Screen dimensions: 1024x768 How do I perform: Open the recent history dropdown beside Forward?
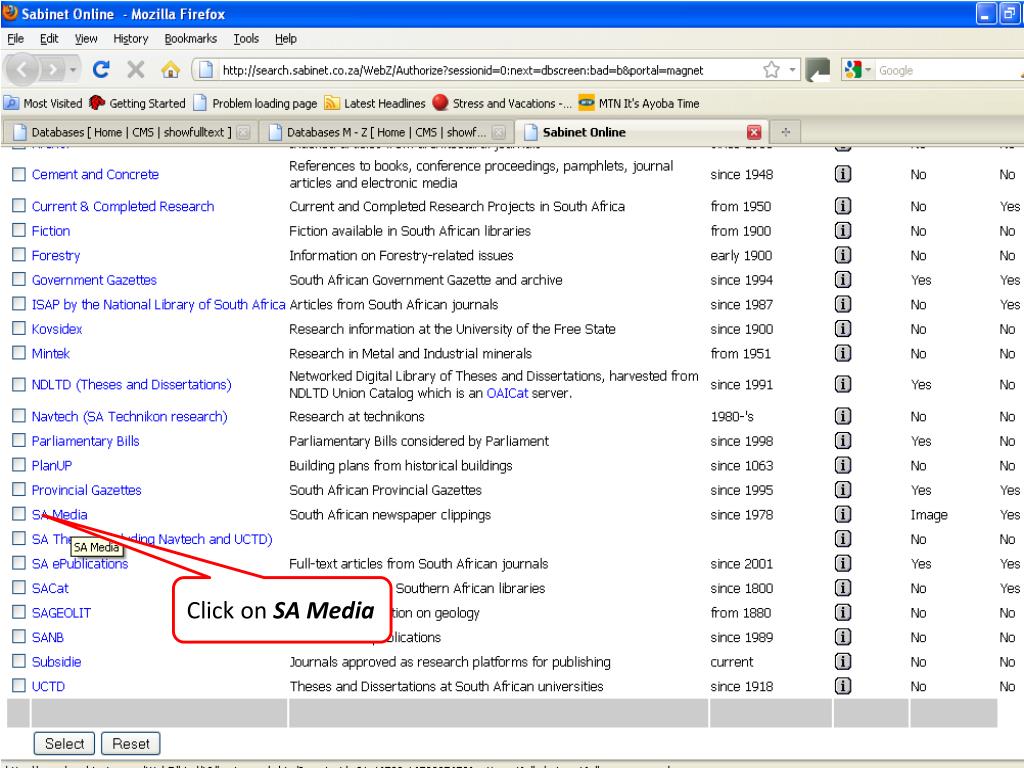click(73, 69)
